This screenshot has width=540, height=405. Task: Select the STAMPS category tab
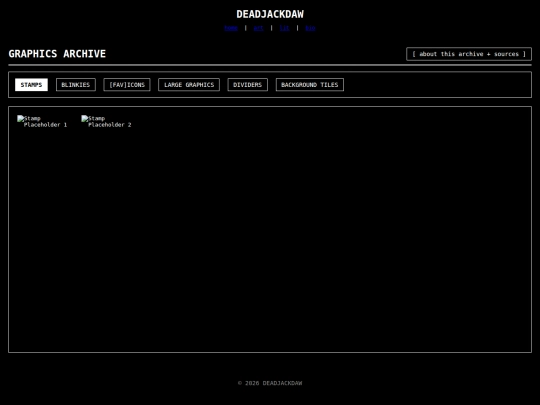(x=31, y=85)
